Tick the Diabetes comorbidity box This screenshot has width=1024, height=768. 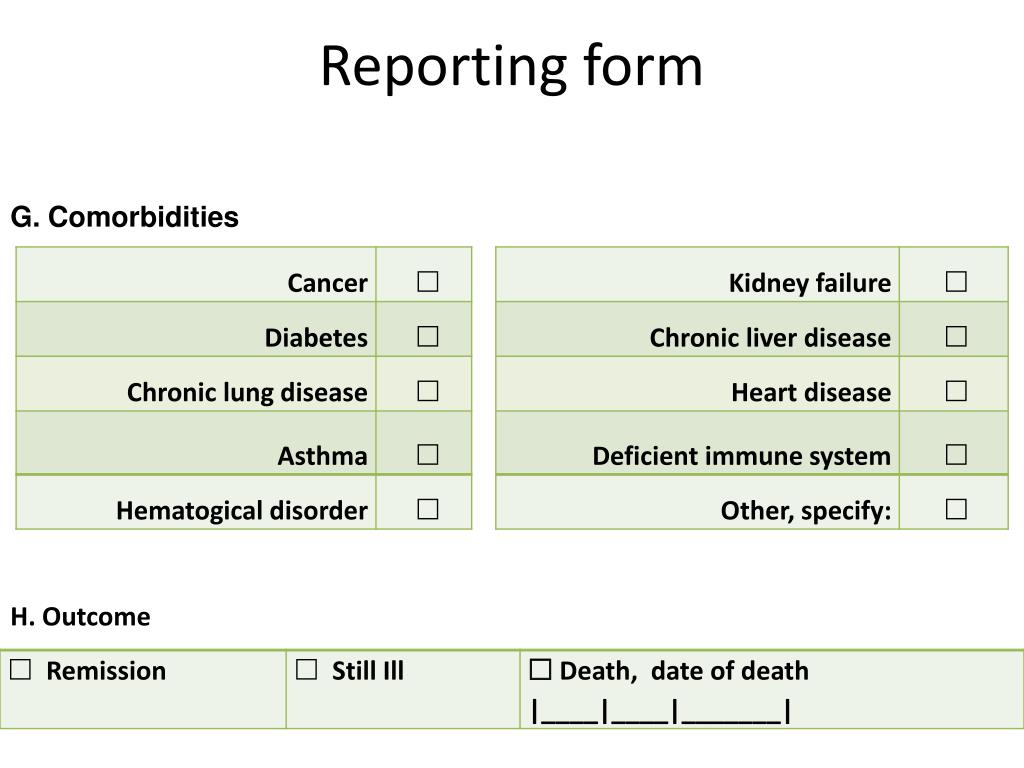pyautogui.click(x=428, y=336)
